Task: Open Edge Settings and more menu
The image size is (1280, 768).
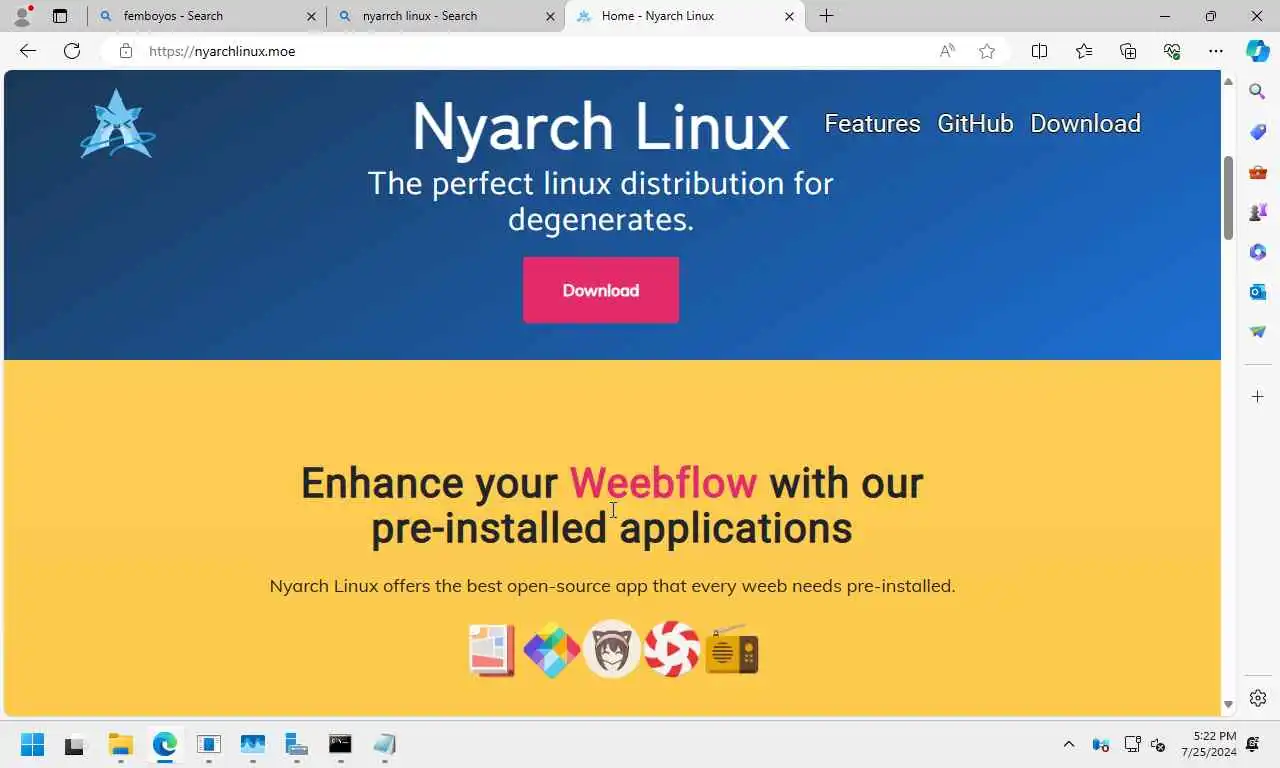Action: coord(1215,51)
